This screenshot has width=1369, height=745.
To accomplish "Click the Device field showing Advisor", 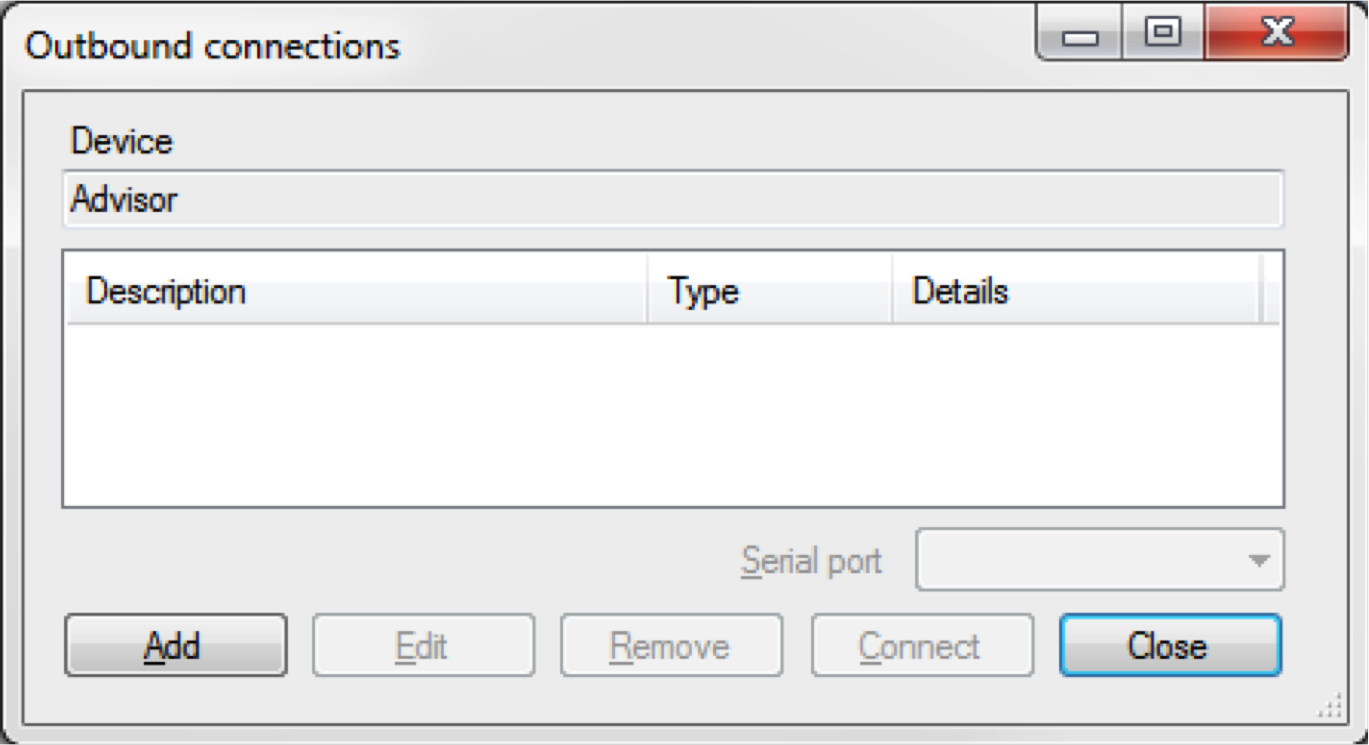I will click(x=672, y=200).
